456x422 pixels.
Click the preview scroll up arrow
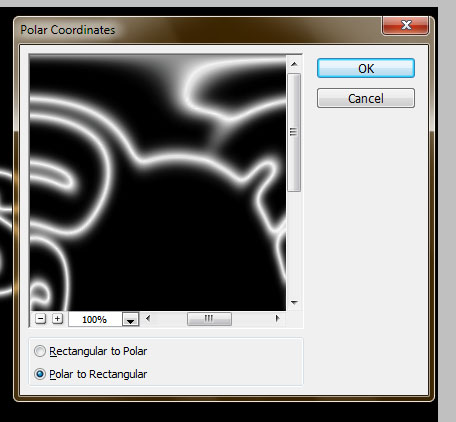click(294, 64)
